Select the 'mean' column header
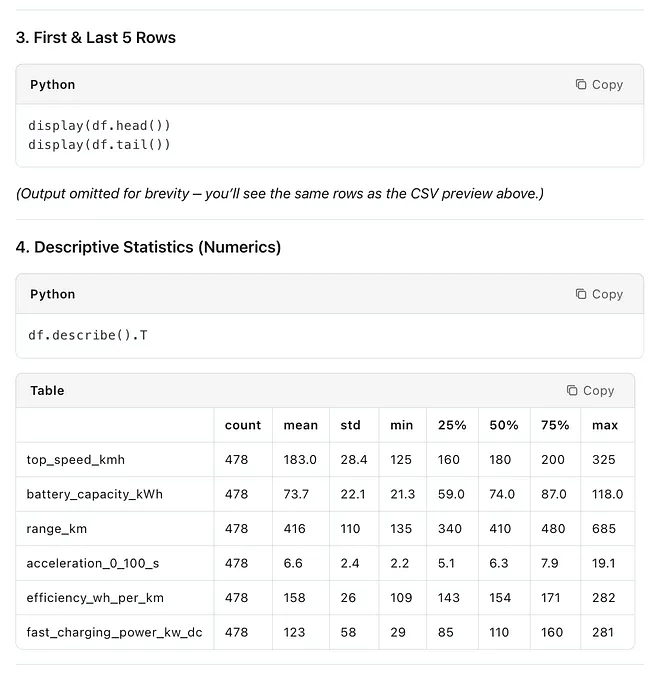 pos(301,425)
